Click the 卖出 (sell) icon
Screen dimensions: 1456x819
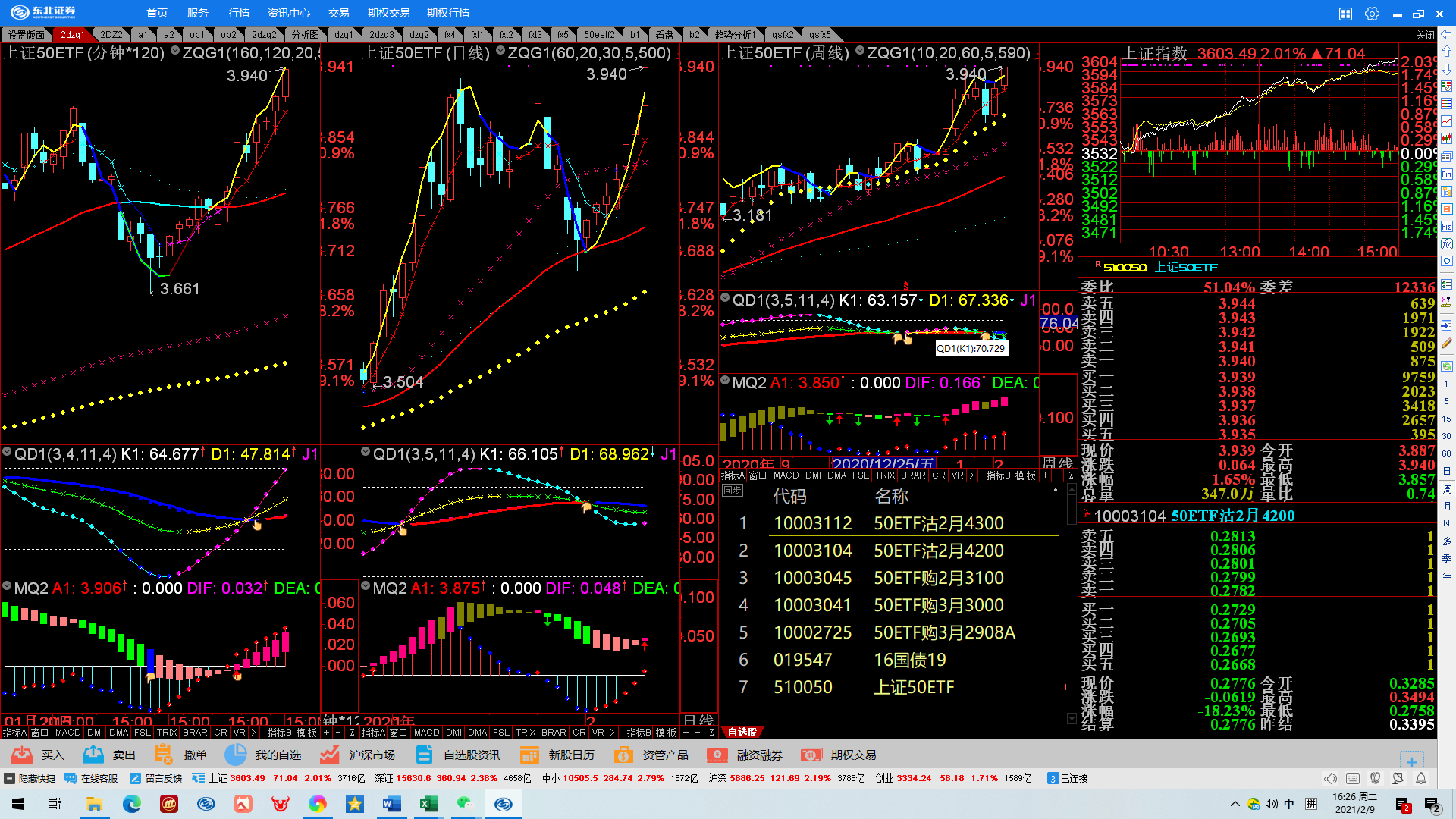(93, 755)
